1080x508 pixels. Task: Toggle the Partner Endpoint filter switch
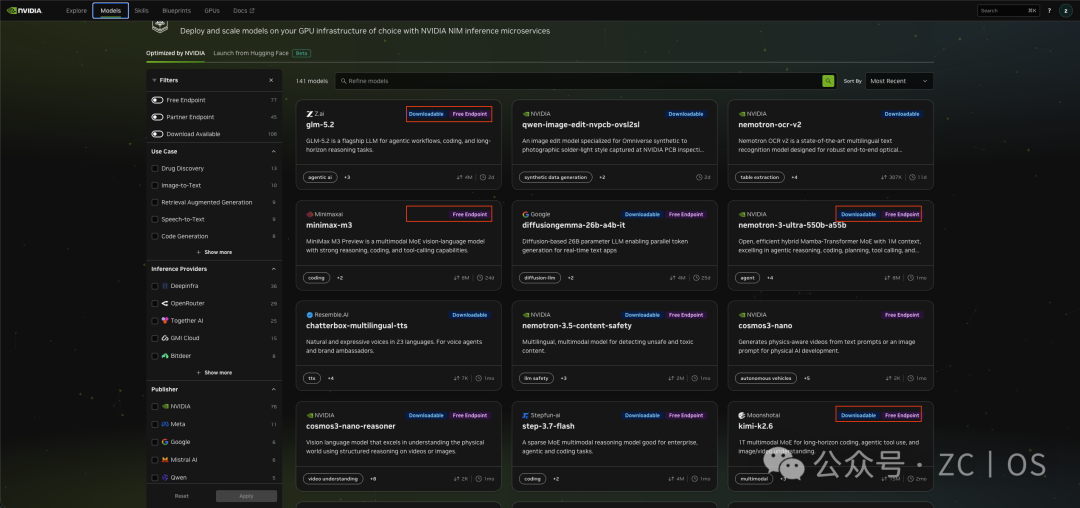tap(157, 117)
